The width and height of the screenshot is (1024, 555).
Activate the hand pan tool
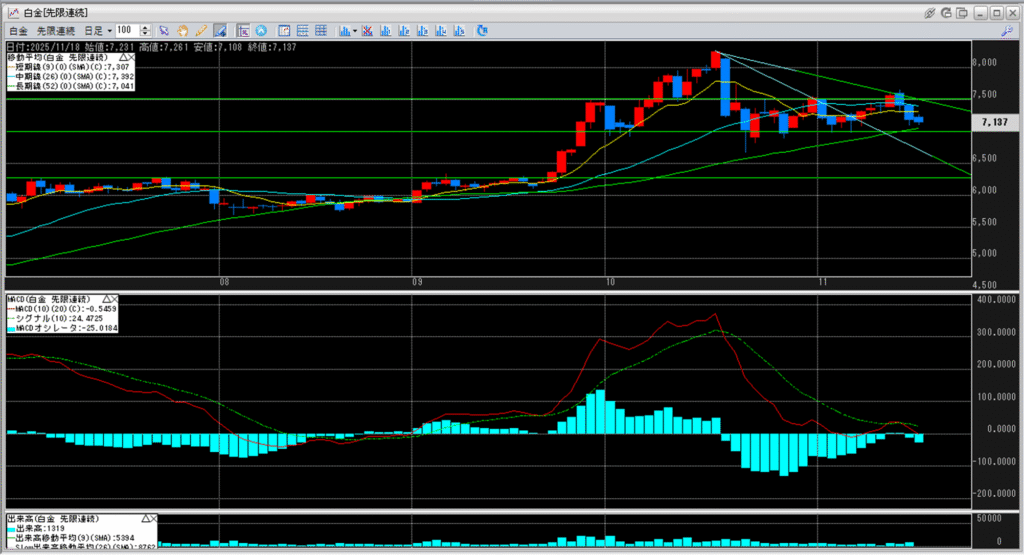tap(183, 31)
